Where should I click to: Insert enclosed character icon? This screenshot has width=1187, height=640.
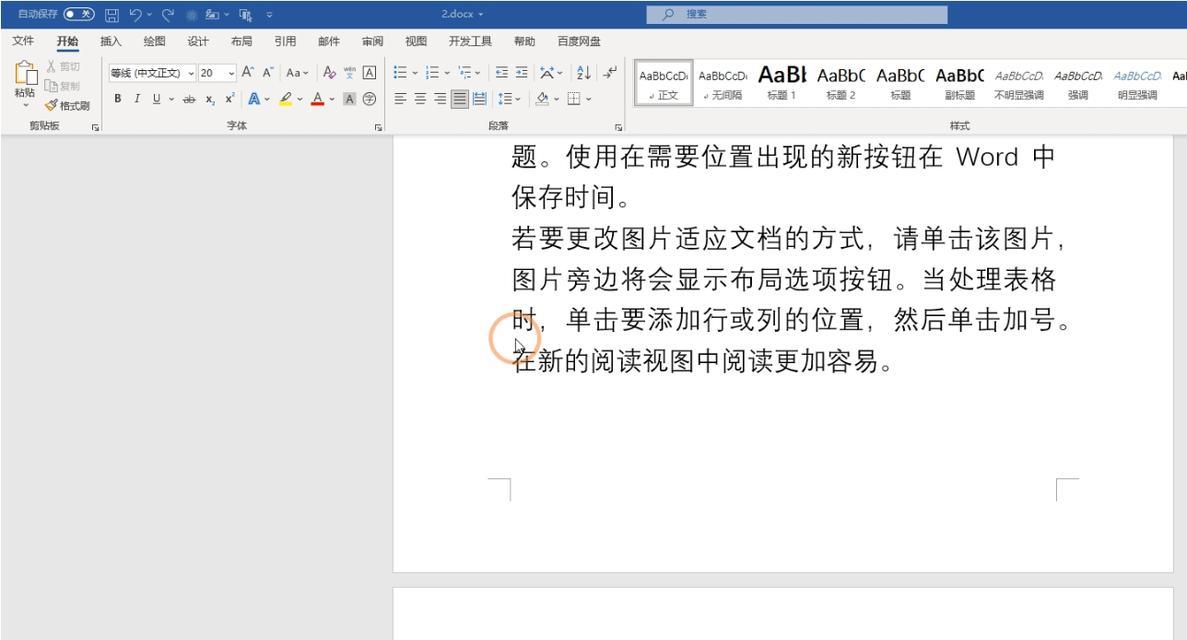coord(369,98)
